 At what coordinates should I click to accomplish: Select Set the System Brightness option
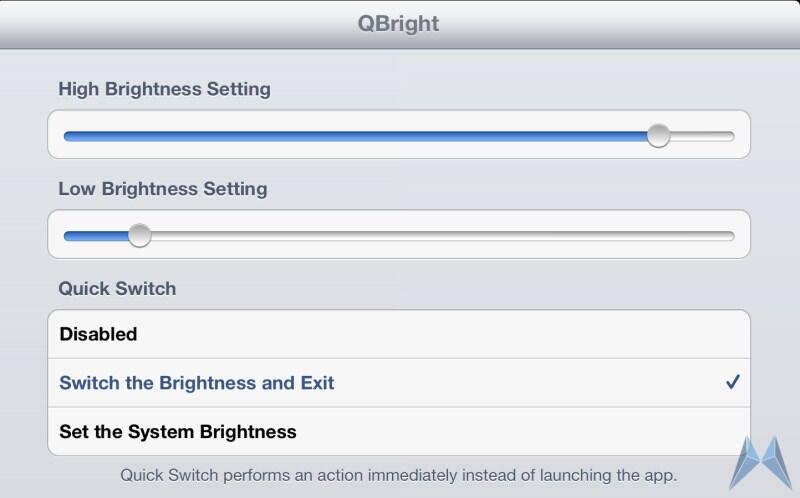point(399,431)
